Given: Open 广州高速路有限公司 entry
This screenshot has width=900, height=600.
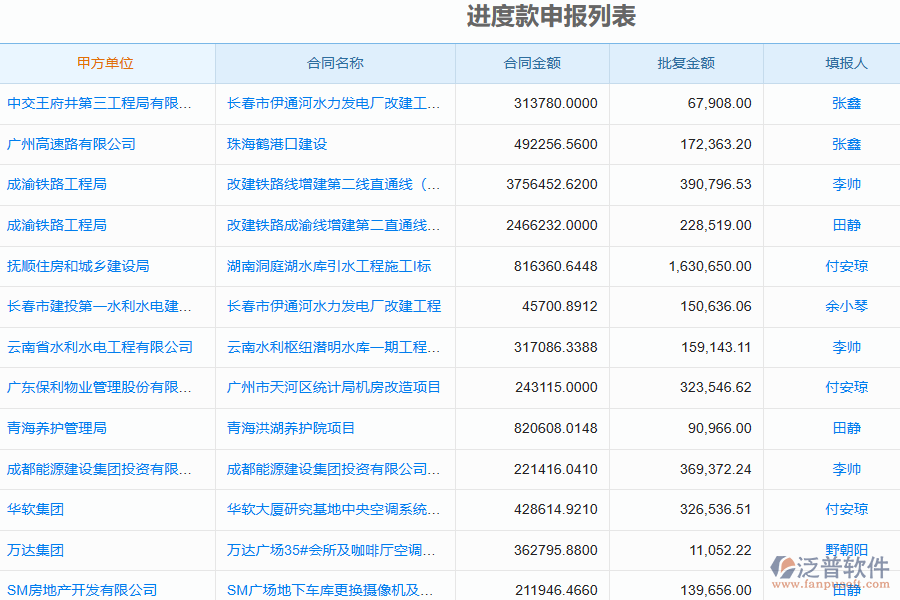Looking at the screenshot, I should (78, 143).
